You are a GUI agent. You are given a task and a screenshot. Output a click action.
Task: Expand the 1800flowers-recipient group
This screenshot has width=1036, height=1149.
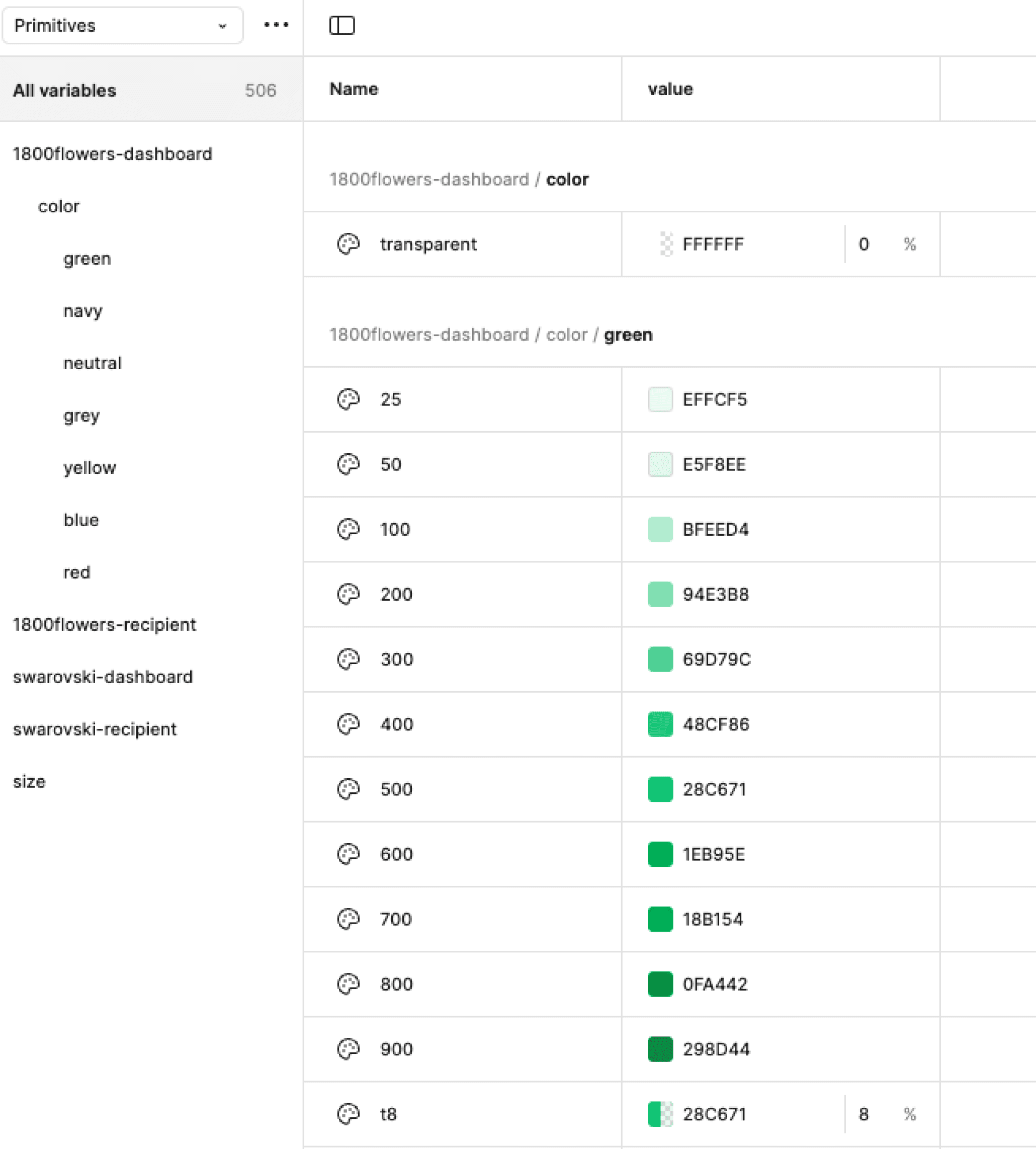pyautogui.click(x=104, y=625)
